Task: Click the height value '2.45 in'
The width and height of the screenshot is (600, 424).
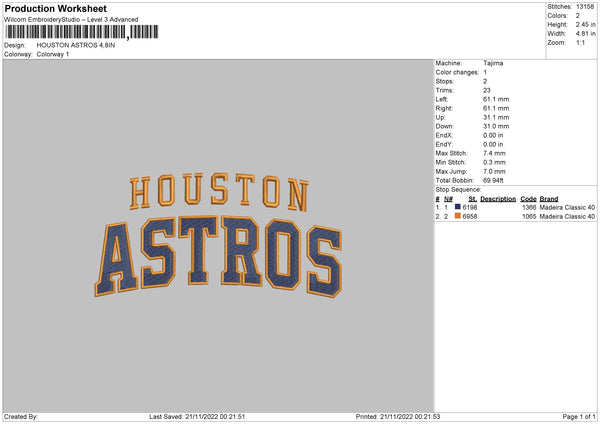Action: (x=585, y=24)
